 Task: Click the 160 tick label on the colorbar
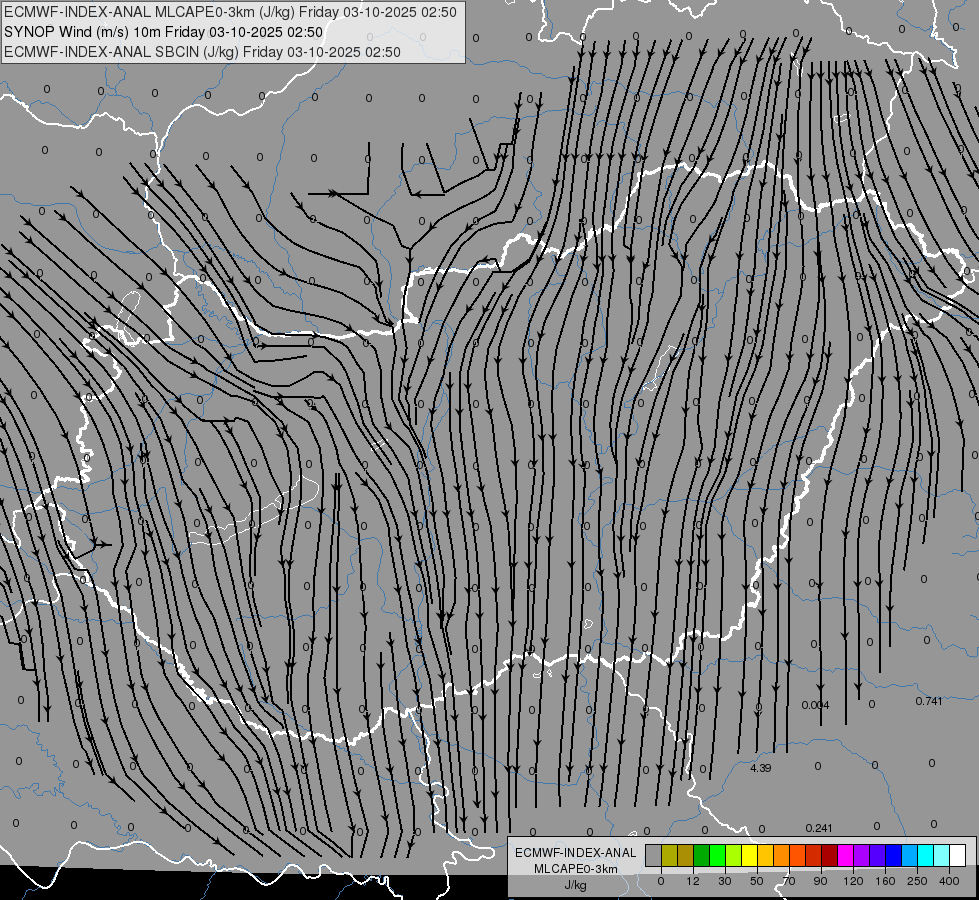pos(885,881)
